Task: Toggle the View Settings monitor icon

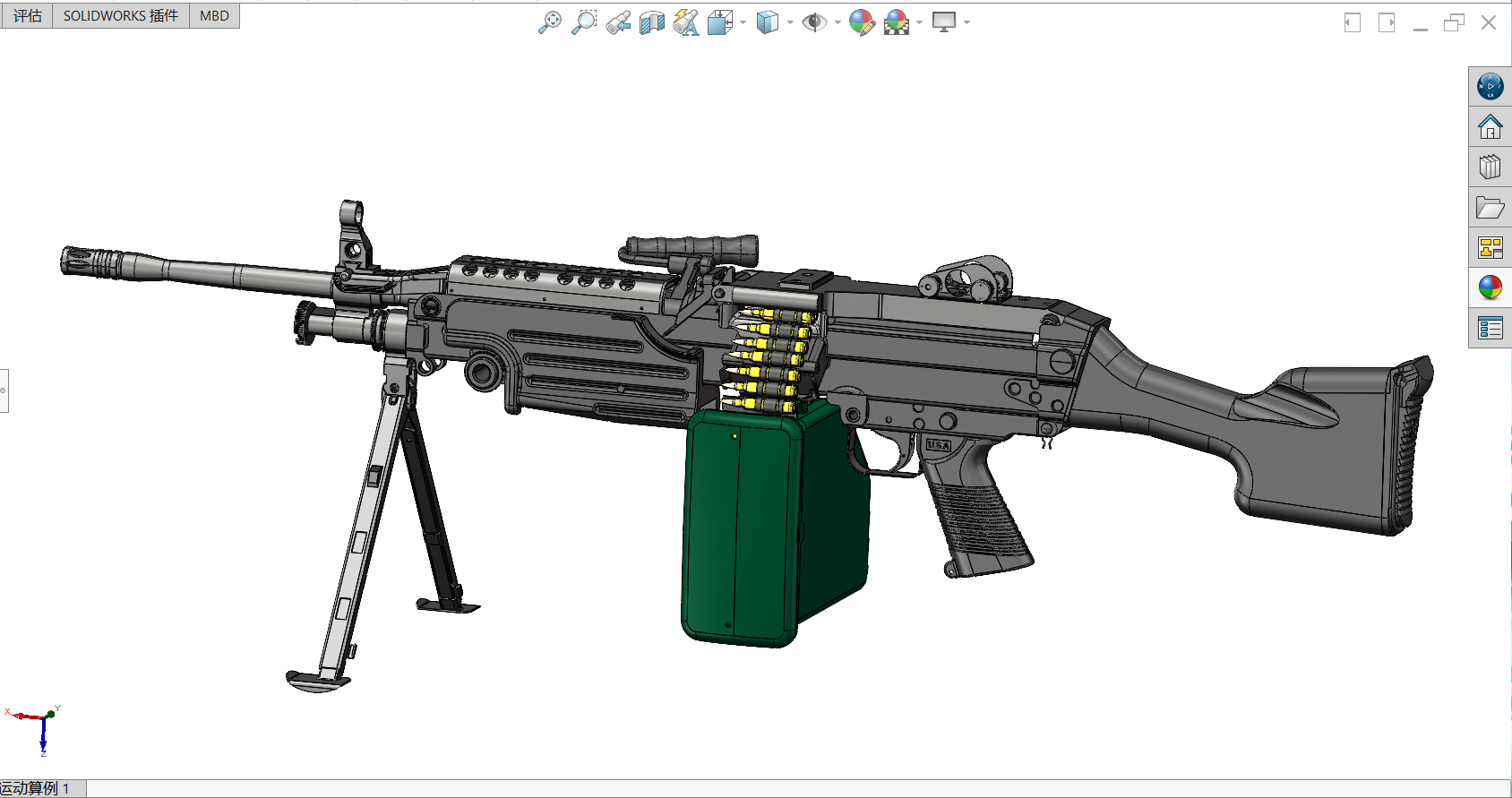Action: 944,22
